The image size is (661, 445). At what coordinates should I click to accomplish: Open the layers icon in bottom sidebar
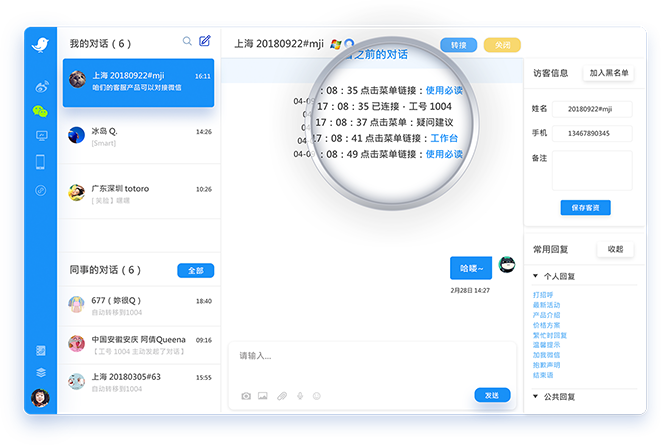click(x=41, y=372)
